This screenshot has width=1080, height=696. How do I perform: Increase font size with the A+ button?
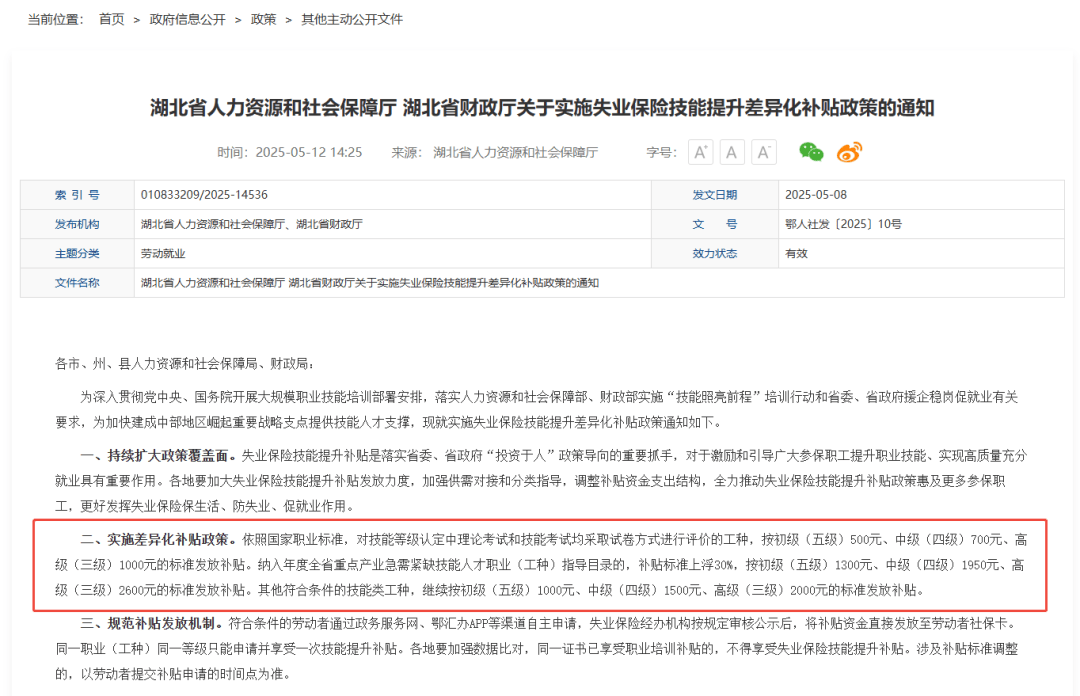(x=700, y=152)
